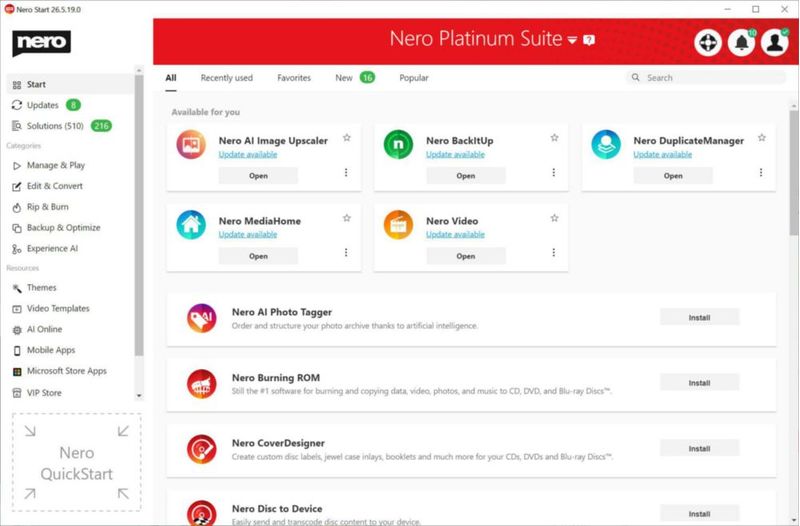This screenshot has height=526, width=800.
Task: Open more options for Nero Video
Action: coord(554,253)
